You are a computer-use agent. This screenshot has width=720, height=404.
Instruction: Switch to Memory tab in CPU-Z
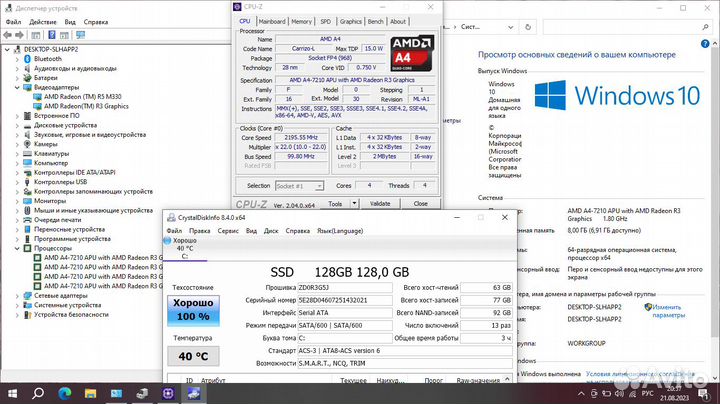[x=301, y=21]
